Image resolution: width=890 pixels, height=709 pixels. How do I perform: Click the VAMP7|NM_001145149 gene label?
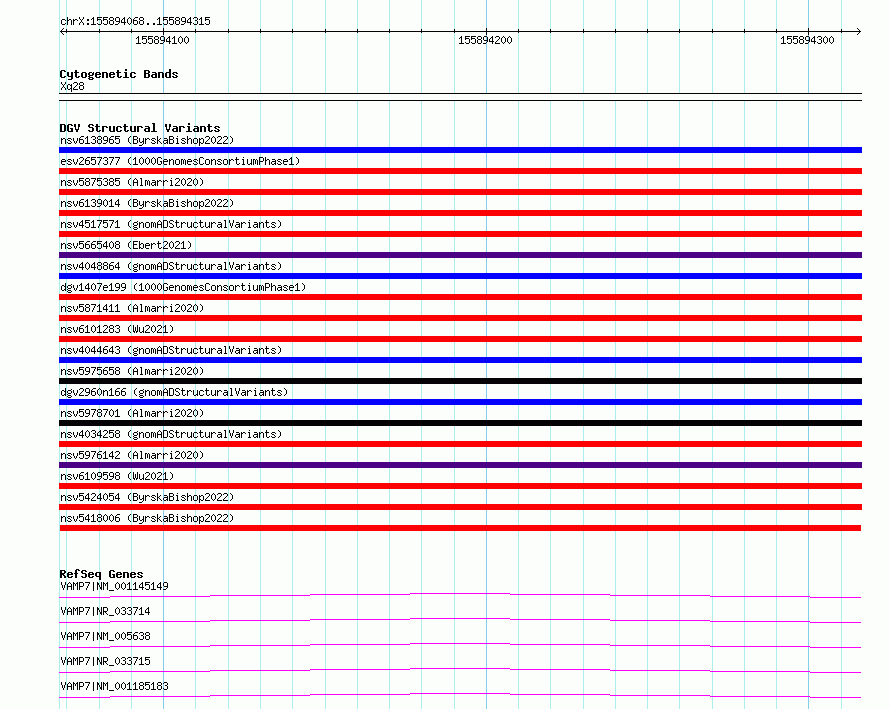(x=114, y=586)
